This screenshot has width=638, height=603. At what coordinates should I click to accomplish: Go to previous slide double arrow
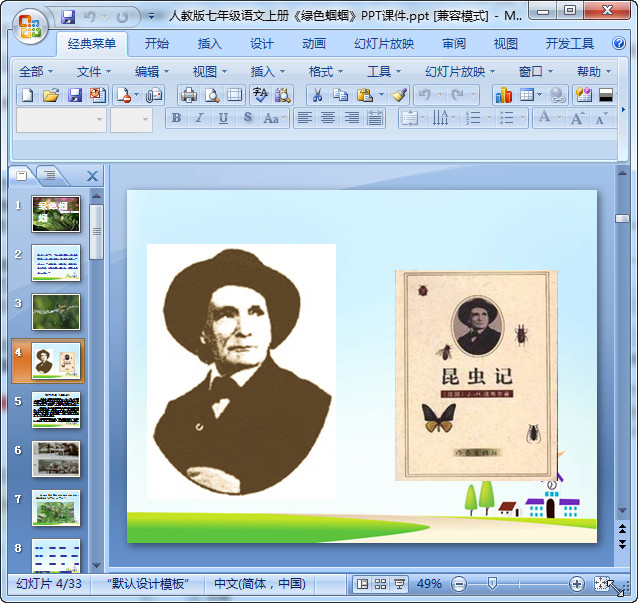click(x=622, y=529)
